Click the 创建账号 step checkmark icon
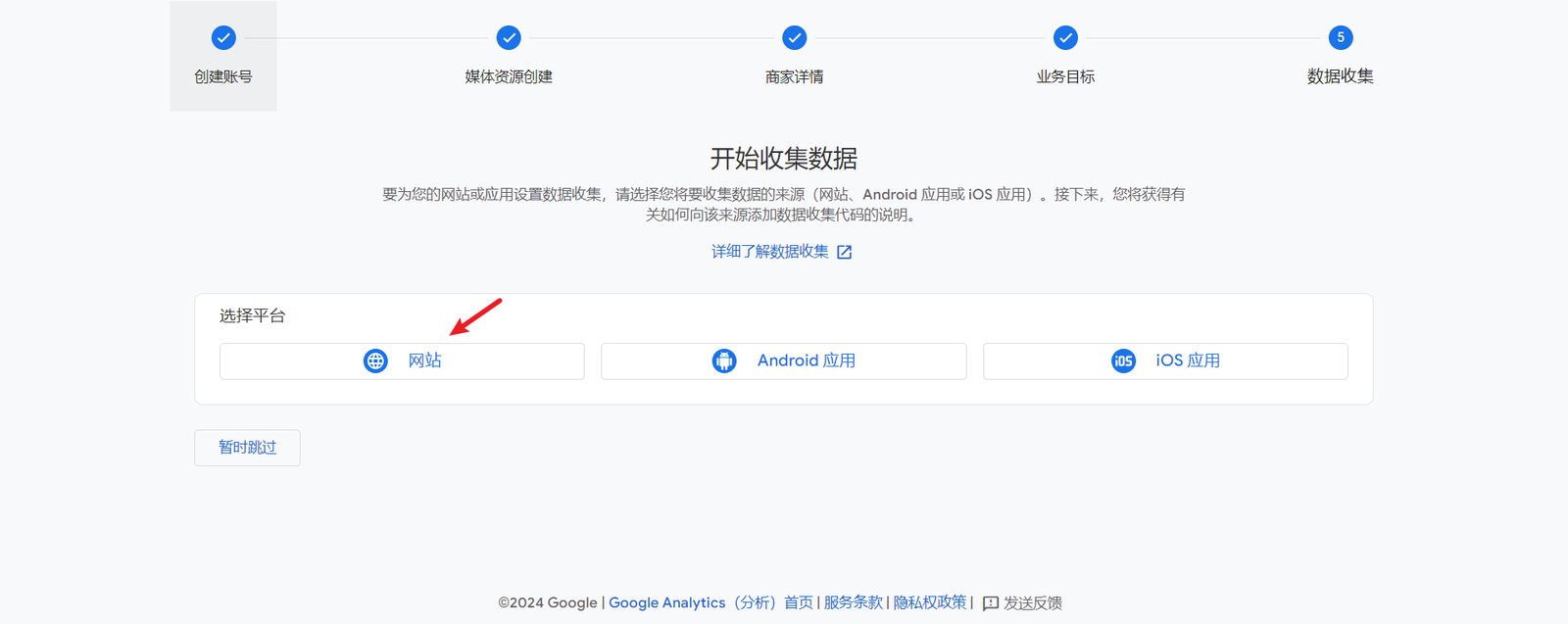Image resolution: width=1568 pixels, height=624 pixels. tap(223, 38)
